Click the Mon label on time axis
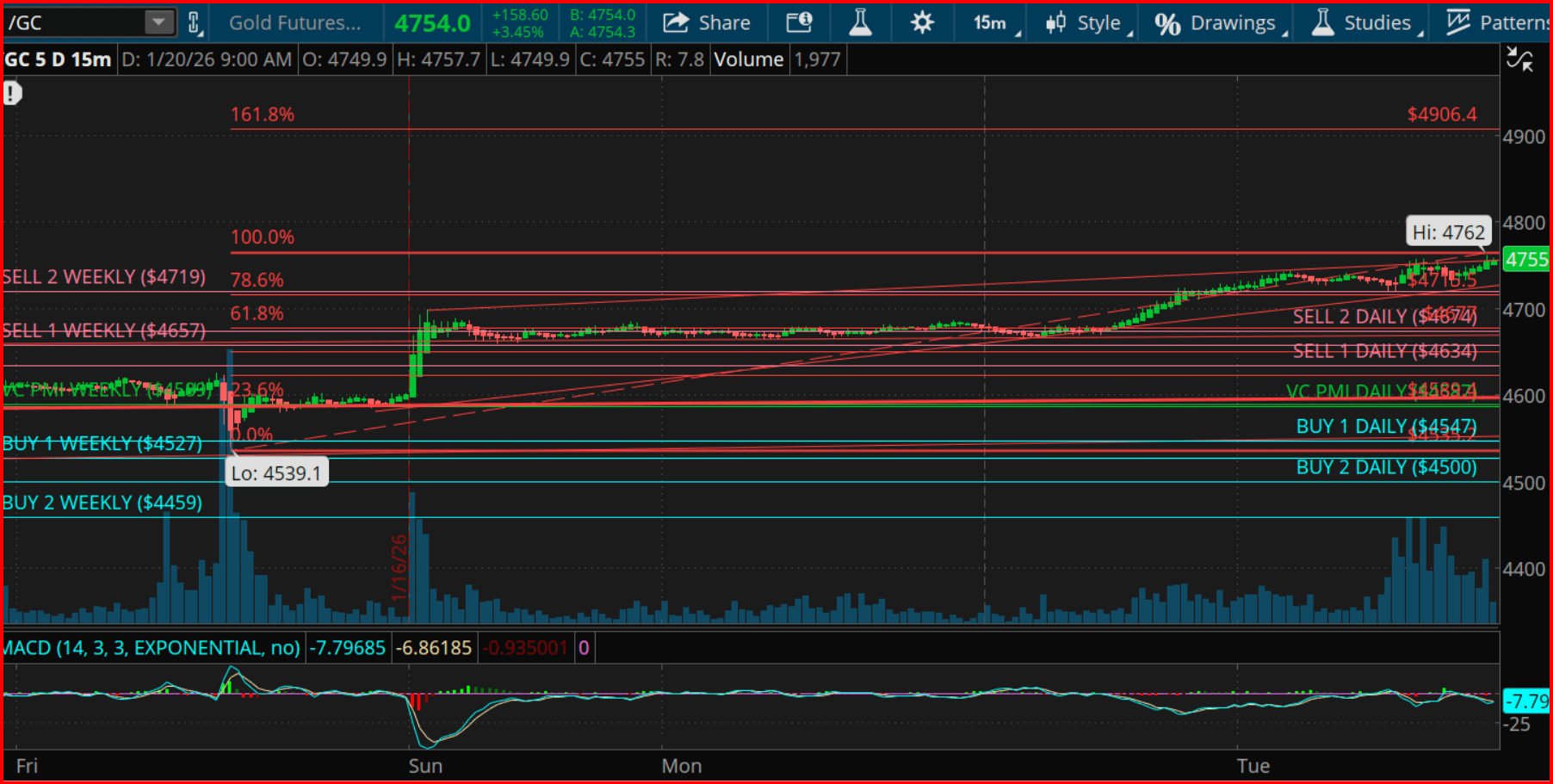 point(682,766)
